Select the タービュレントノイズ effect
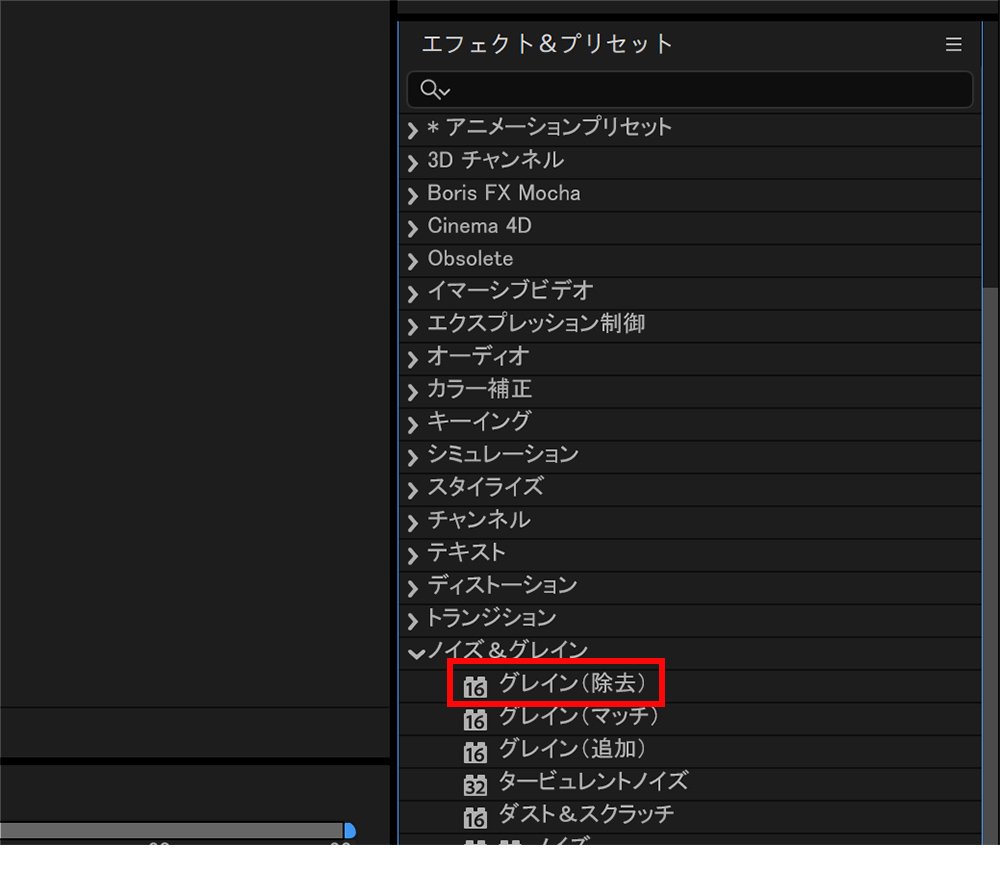The height and width of the screenshot is (875, 1000). (593, 782)
